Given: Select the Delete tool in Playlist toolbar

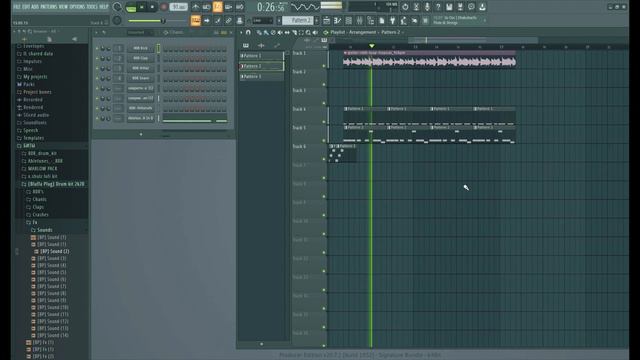Looking at the screenshot, I should 273,33.
